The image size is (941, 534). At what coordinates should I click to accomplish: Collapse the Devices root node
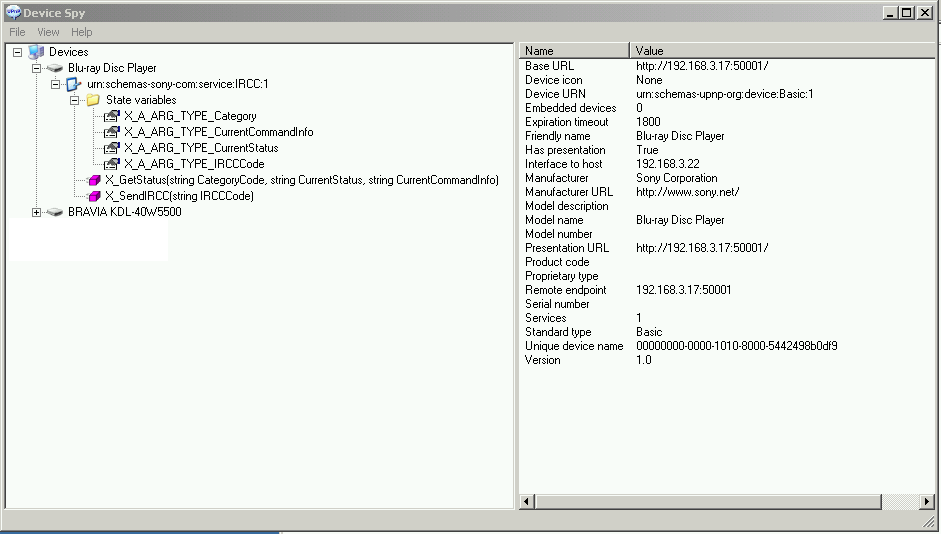[x=17, y=52]
